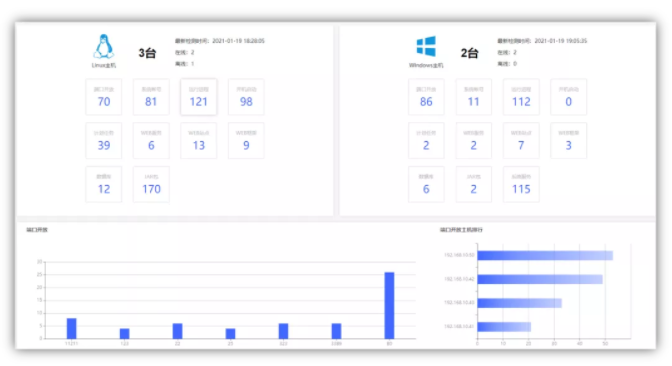The image size is (672, 366).
Task: Click the tallest bar for port 80
Action: (389, 306)
